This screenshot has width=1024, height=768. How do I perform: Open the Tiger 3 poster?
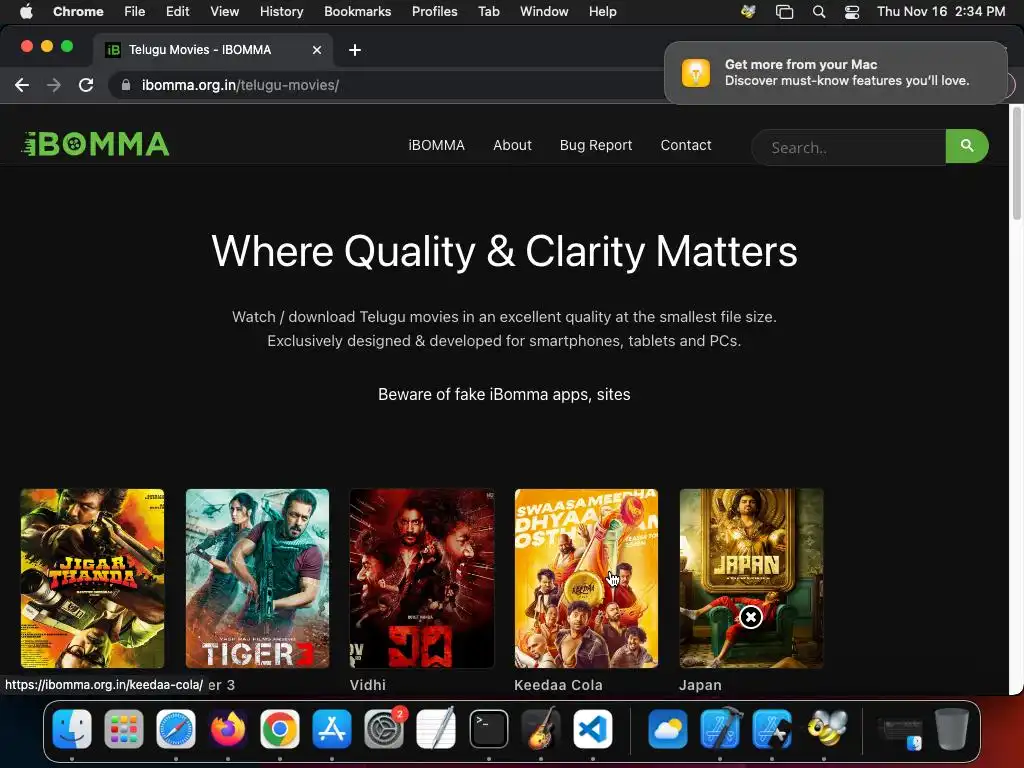click(x=257, y=578)
